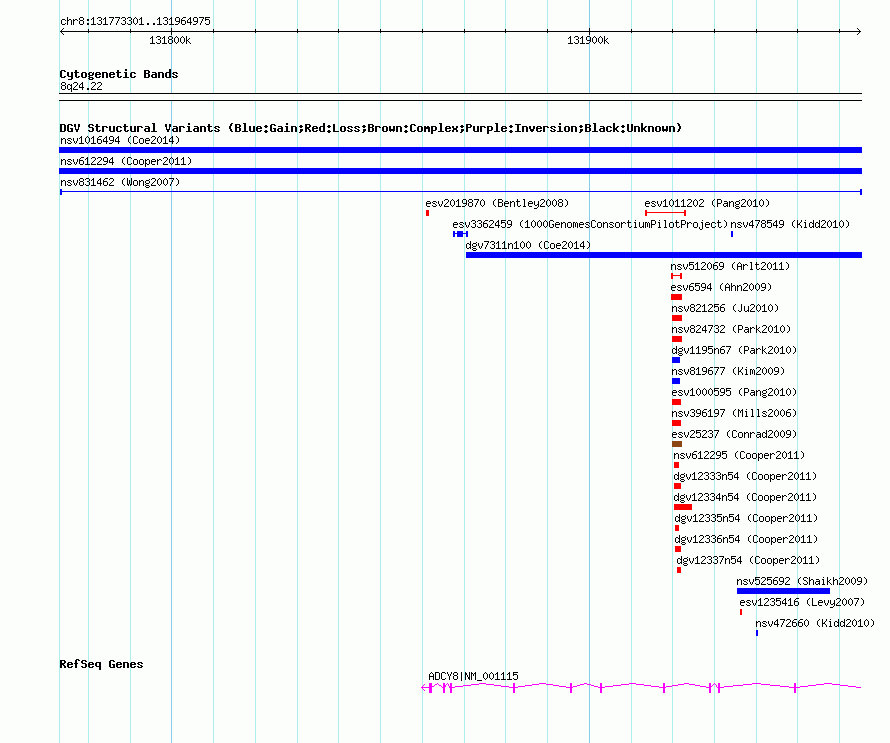Select the nsv525692 (Shaikh2009) label
The width and height of the screenshot is (890, 743).
(802, 581)
